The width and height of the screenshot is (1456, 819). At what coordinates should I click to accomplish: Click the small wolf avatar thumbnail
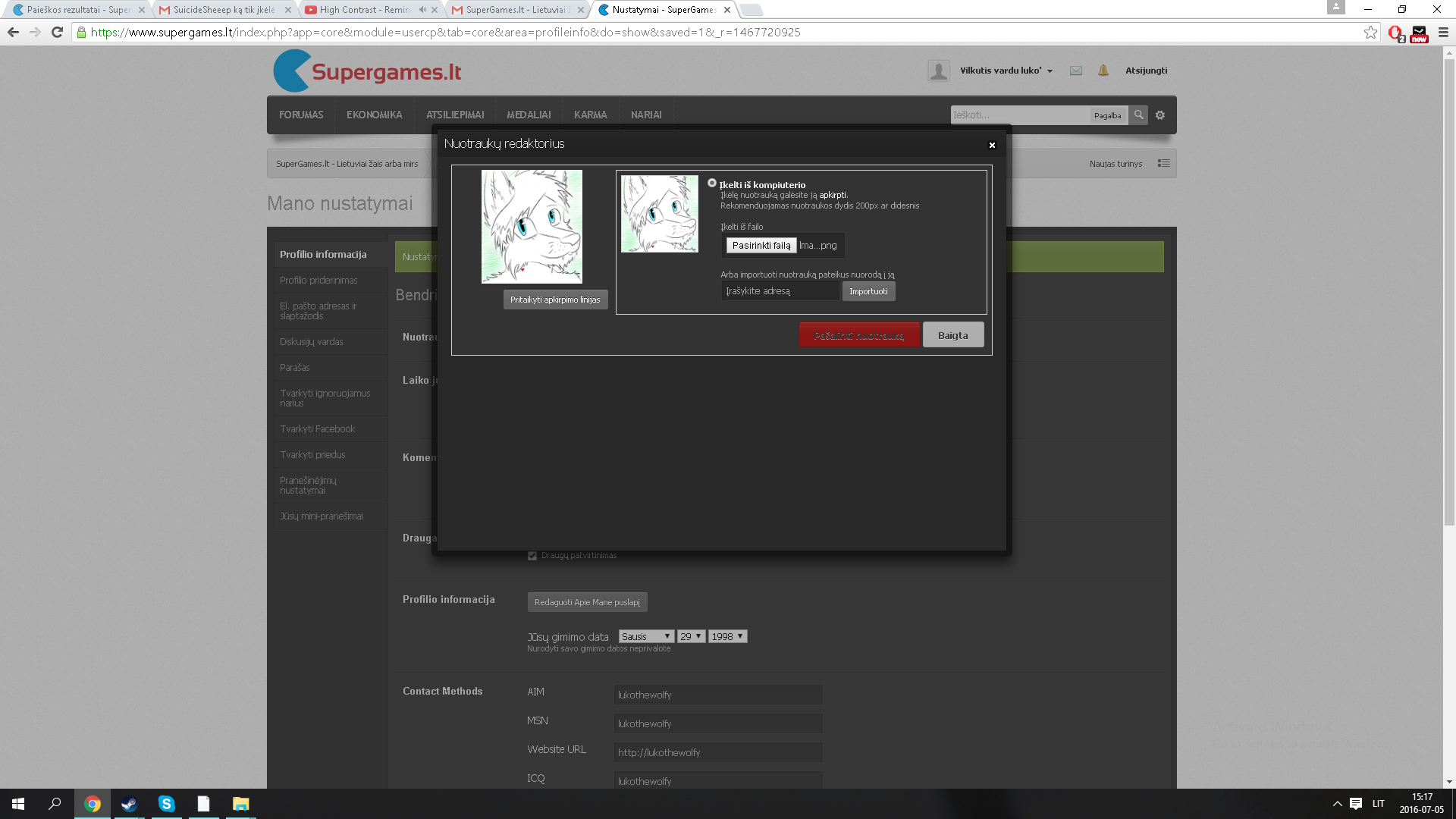tap(659, 214)
